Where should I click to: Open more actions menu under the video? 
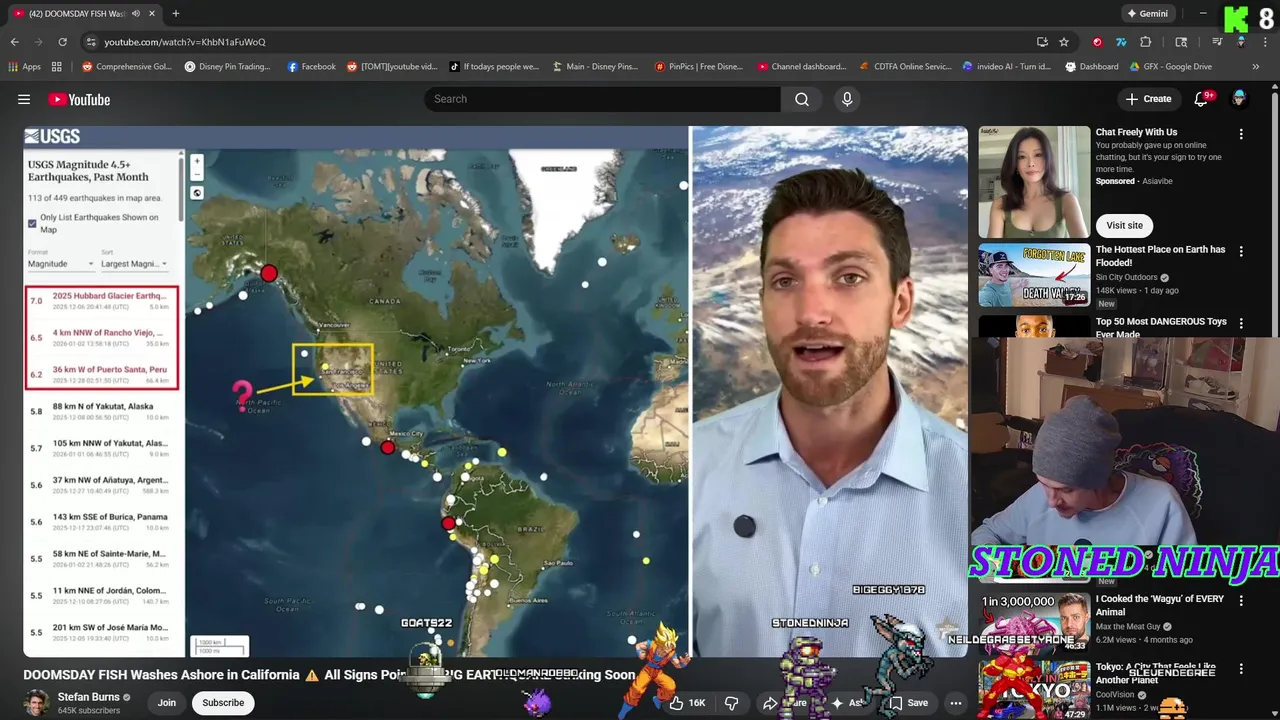(955, 703)
